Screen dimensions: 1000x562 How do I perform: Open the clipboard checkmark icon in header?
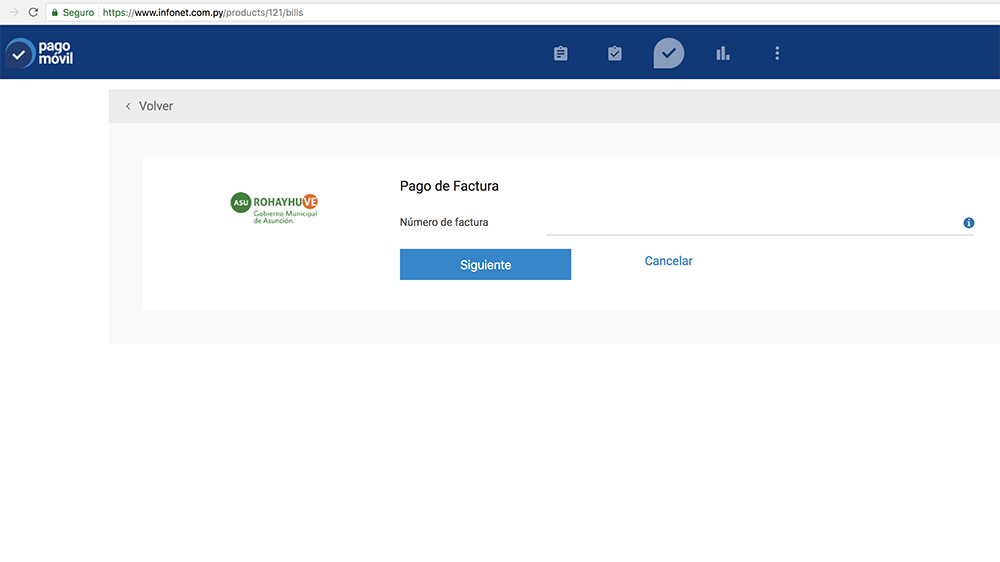(615, 54)
